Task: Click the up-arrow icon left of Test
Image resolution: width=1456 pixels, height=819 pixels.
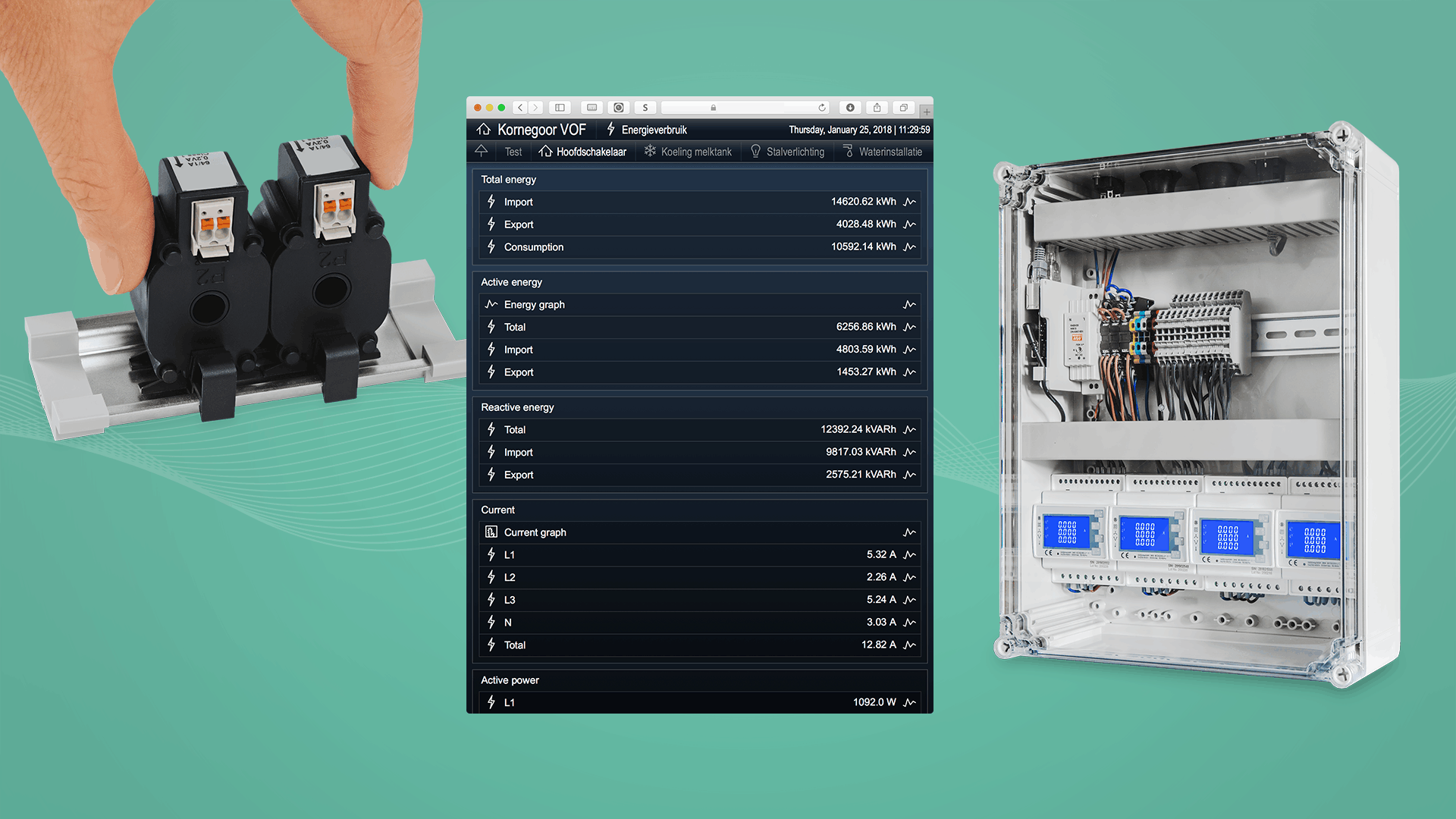Action: [x=481, y=151]
